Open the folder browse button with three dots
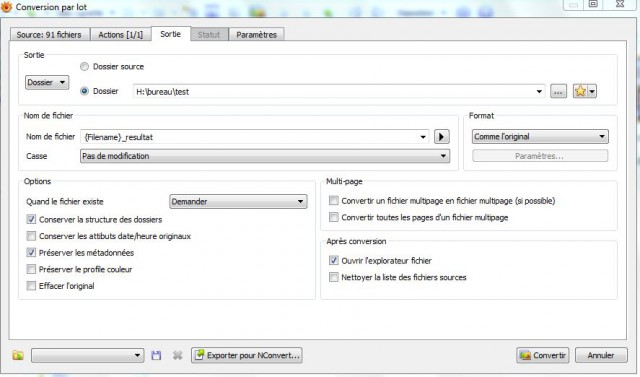Viewport: 640px width, 377px height. coord(558,91)
